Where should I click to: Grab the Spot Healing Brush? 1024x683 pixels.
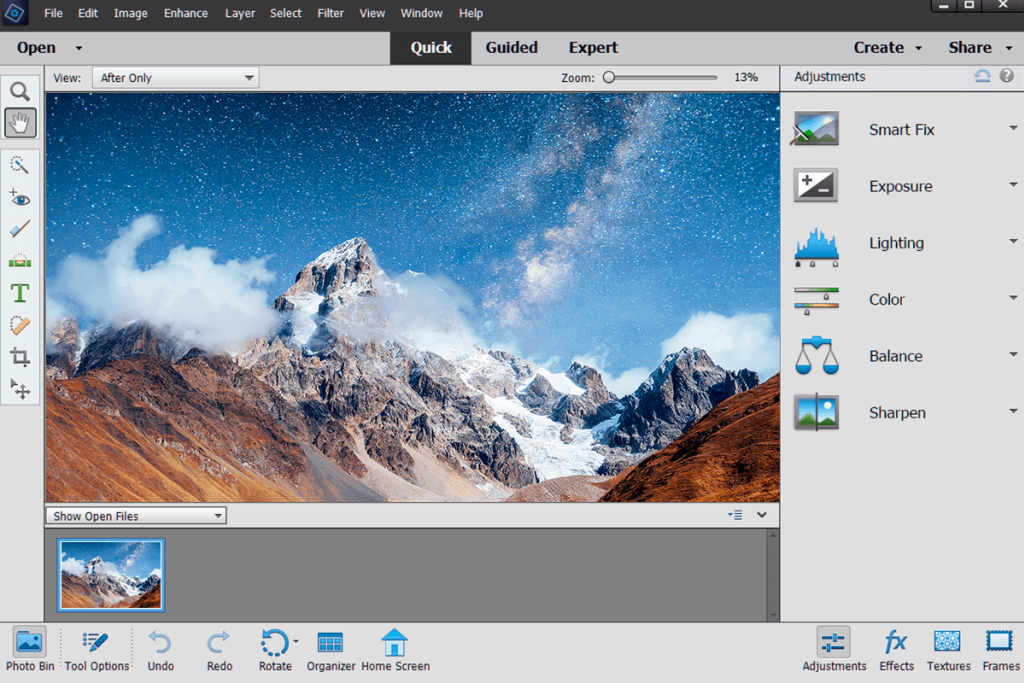(x=20, y=325)
